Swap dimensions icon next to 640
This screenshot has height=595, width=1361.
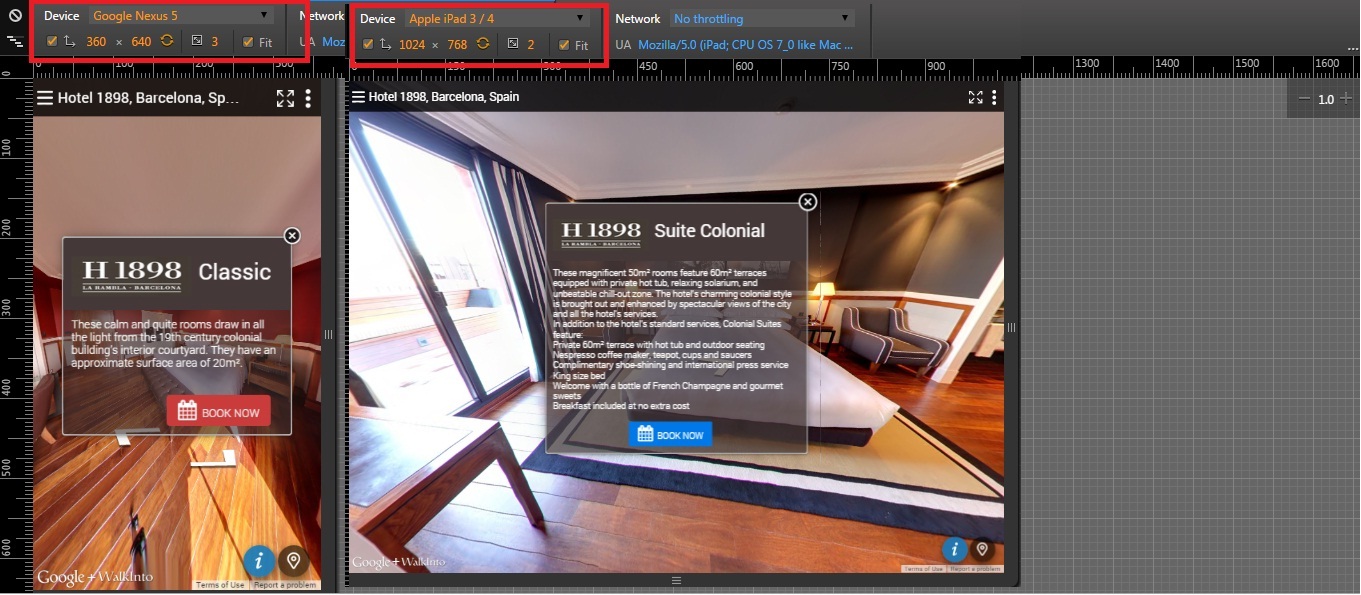tap(167, 42)
